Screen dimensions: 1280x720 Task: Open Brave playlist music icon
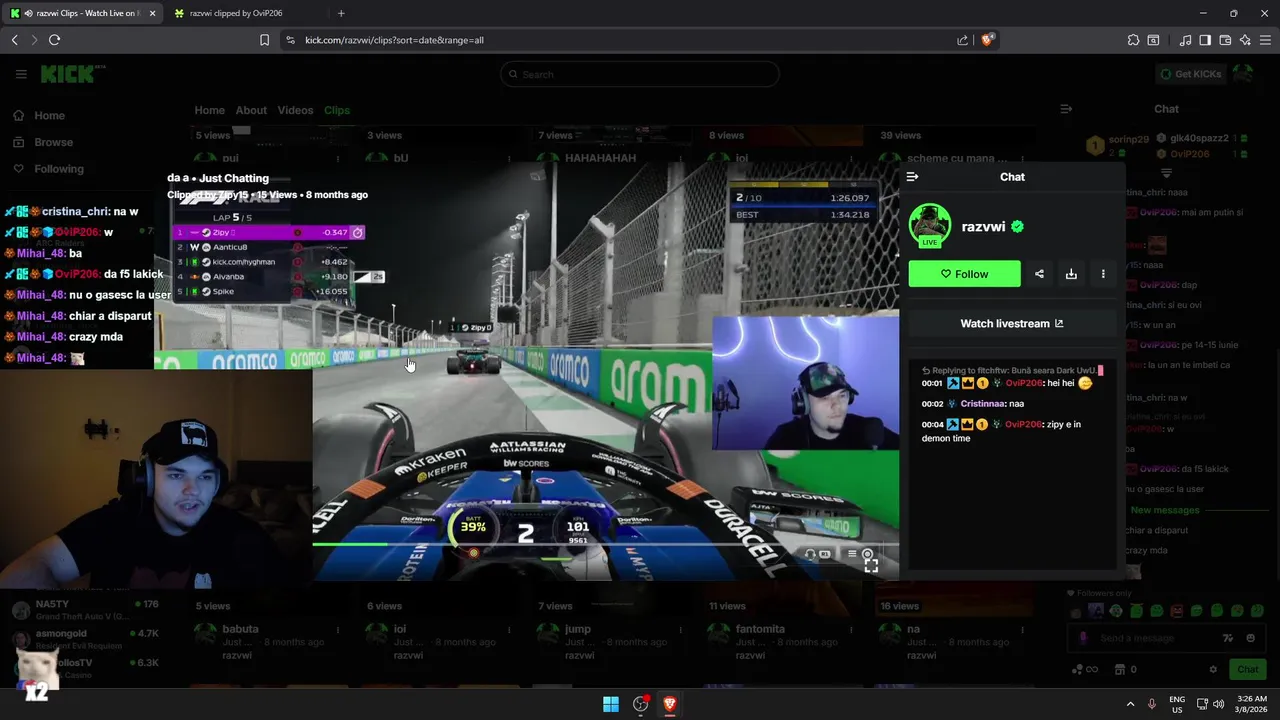[1185, 40]
